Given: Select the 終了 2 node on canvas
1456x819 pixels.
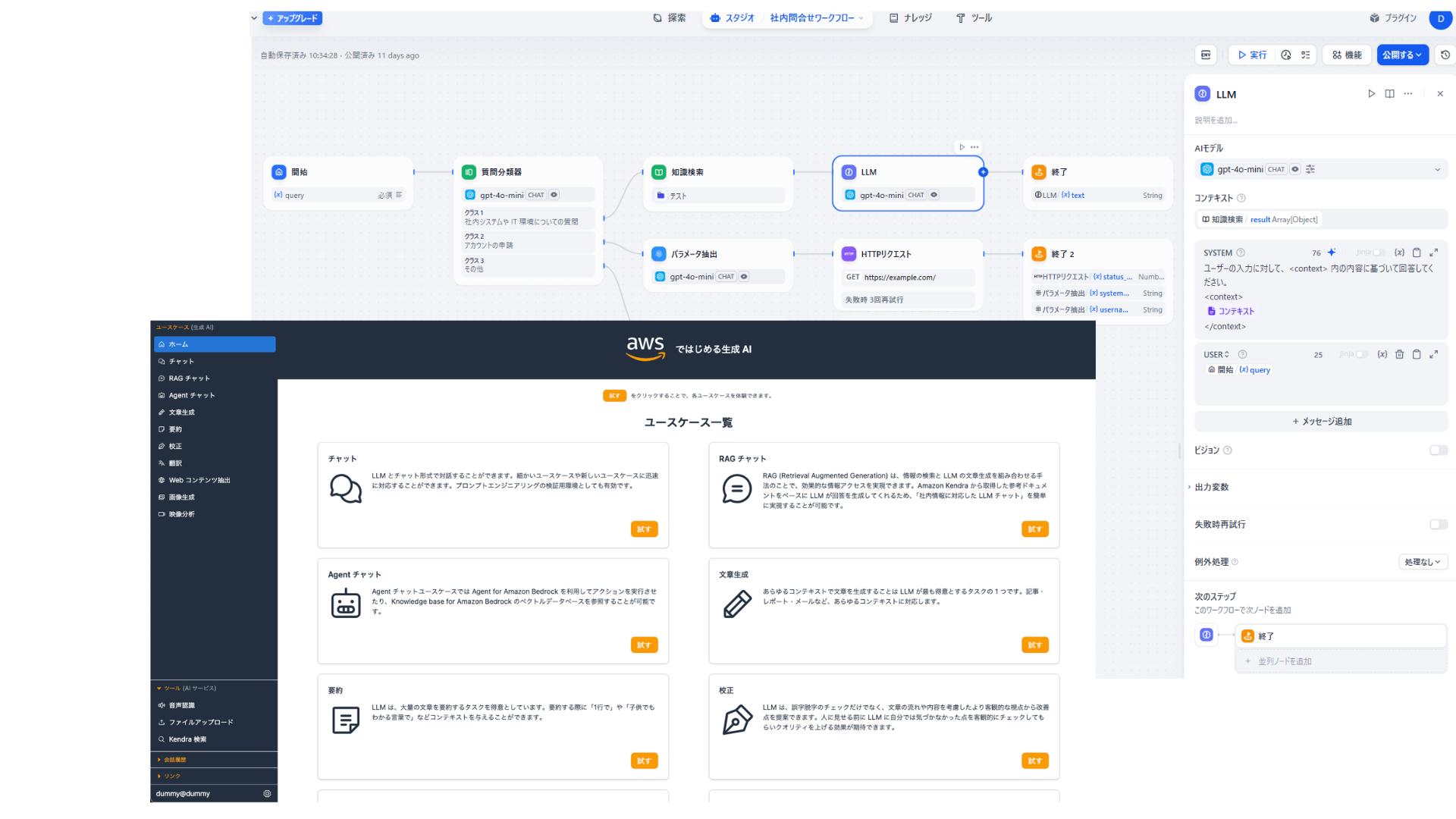Looking at the screenshot, I should 1098,281.
